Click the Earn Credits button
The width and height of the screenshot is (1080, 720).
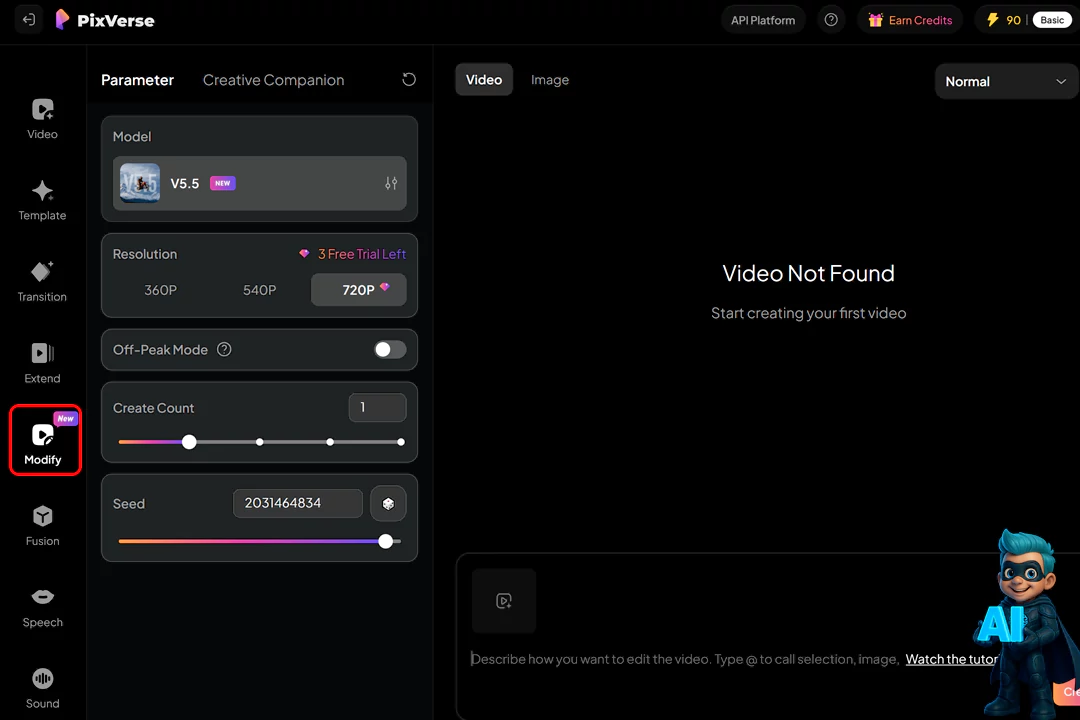[910, 20]
